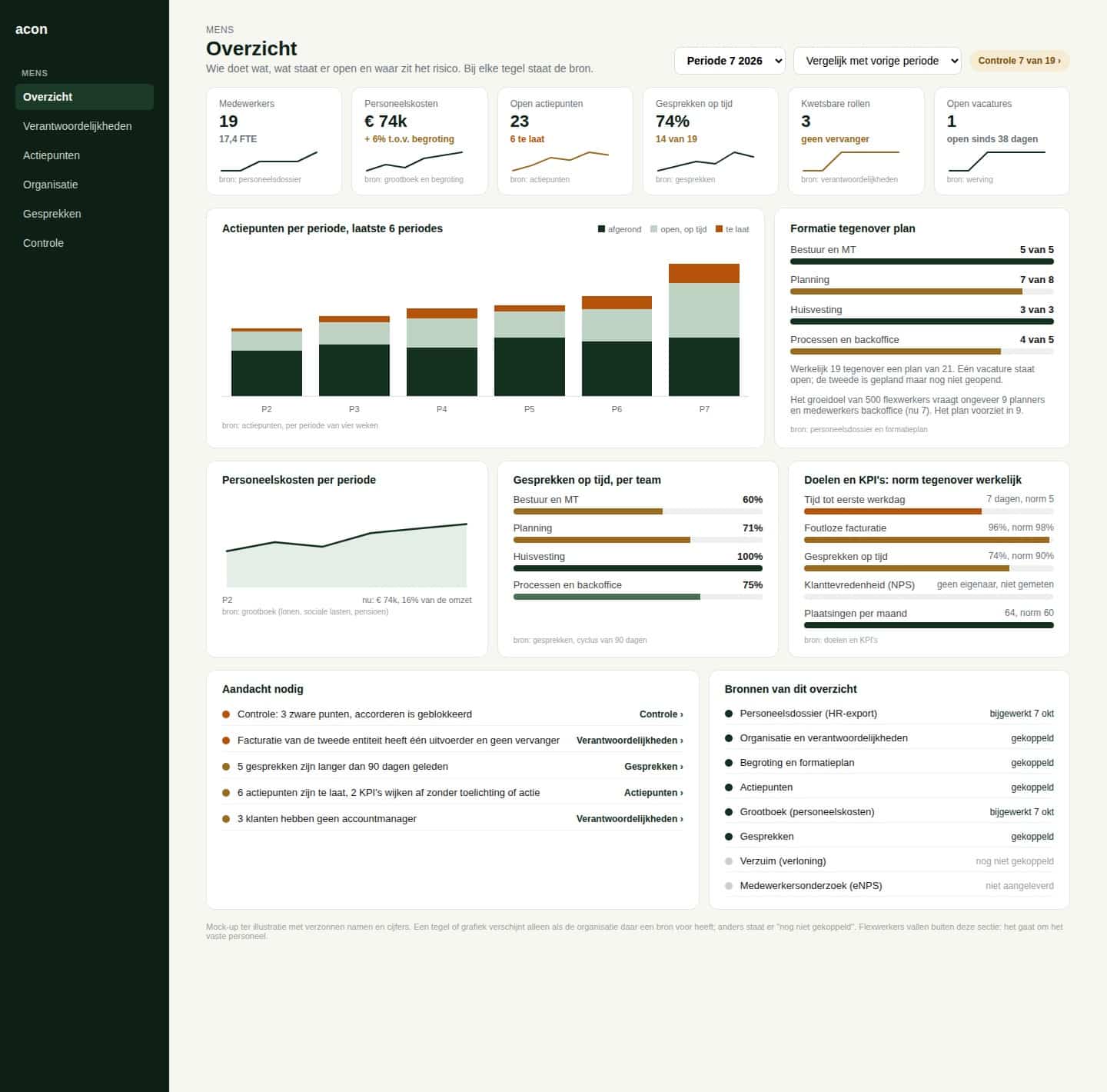Image resolution: width=1107 pixels, height=1092 pixels.
Task: Click 'geen eigenaar, niet gemeten' text
Action: click(x=996, y=584)
